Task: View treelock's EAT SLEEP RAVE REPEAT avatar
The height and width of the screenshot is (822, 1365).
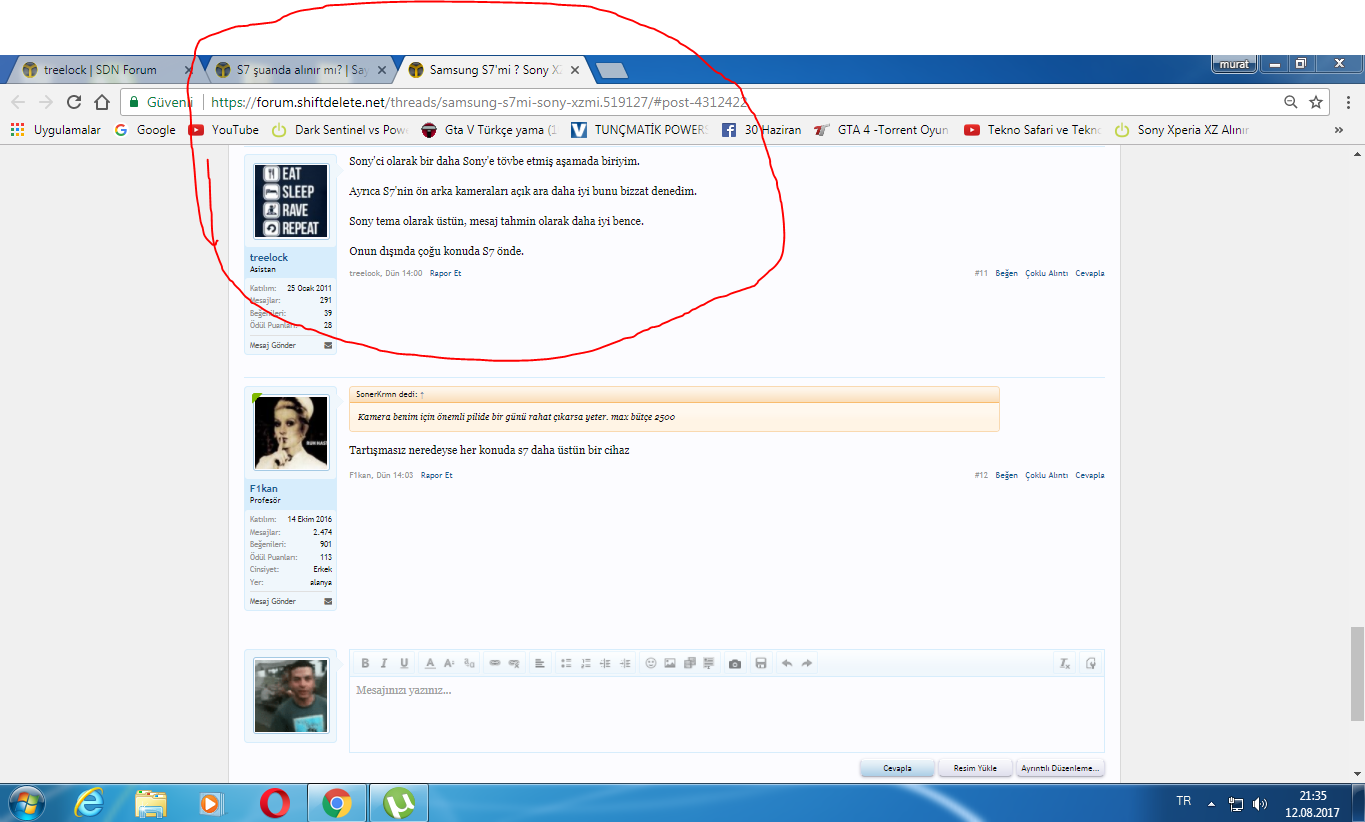Action: click(x=291, y=202)
